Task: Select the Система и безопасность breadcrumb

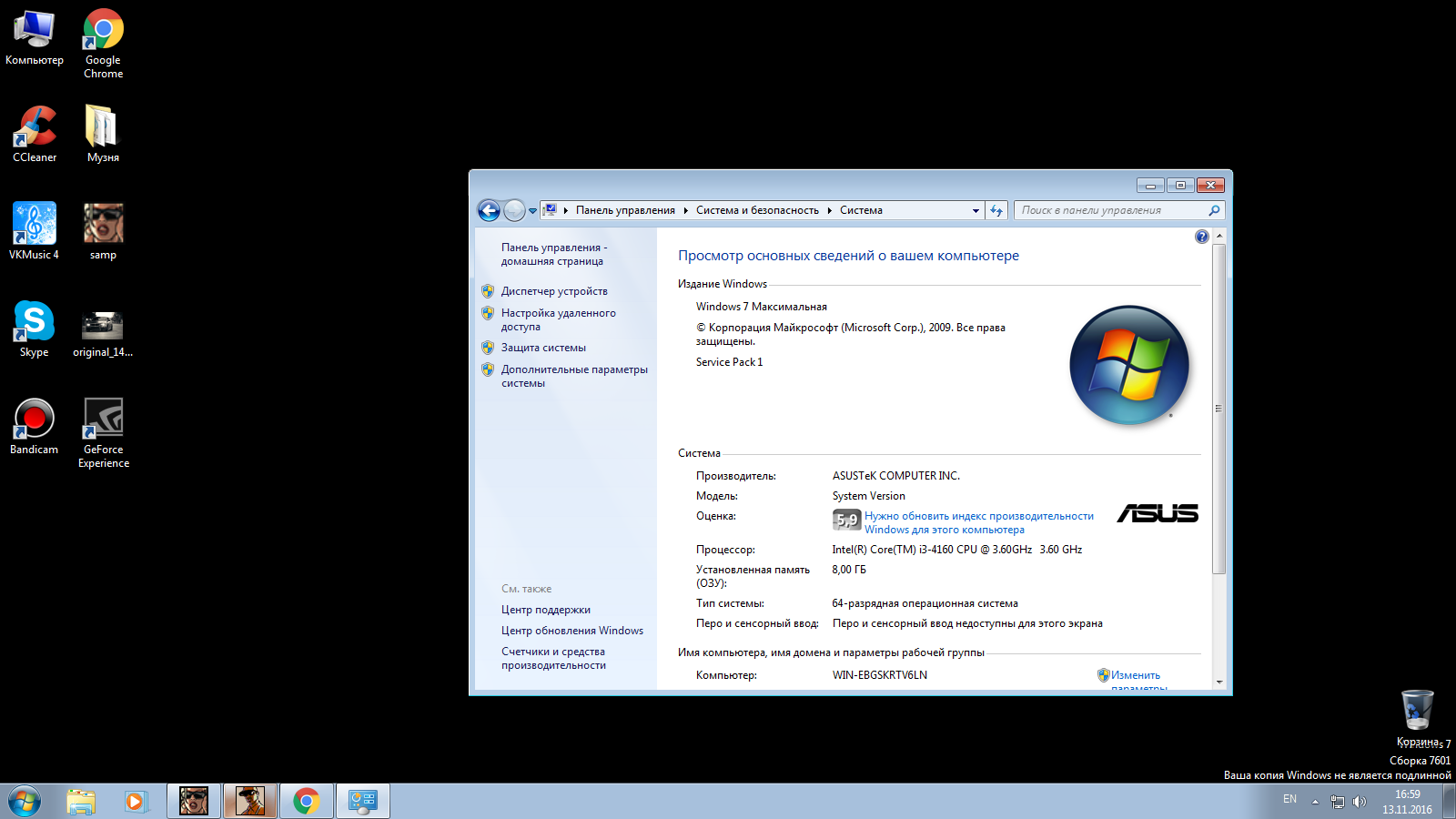Action: tap(757, 210)
